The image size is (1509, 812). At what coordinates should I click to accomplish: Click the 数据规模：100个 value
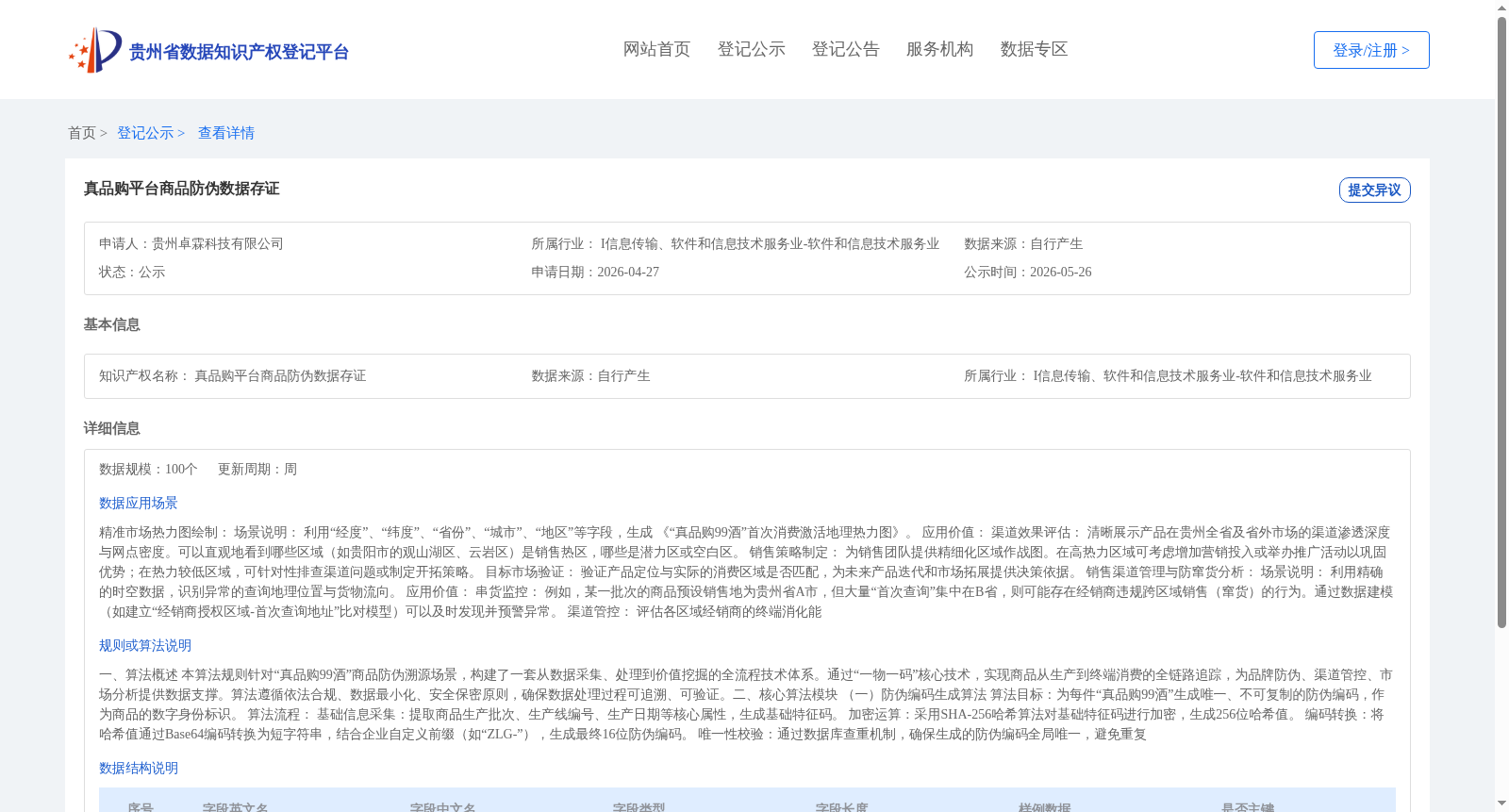click(148, 469)
